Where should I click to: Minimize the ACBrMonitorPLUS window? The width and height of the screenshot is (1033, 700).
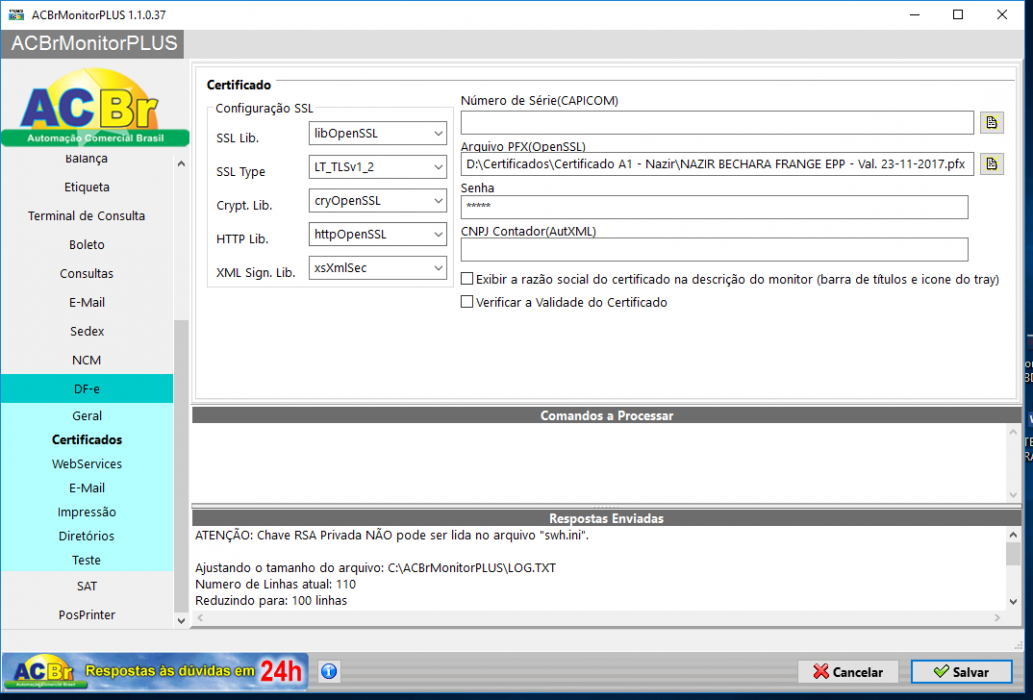(914, 14)
